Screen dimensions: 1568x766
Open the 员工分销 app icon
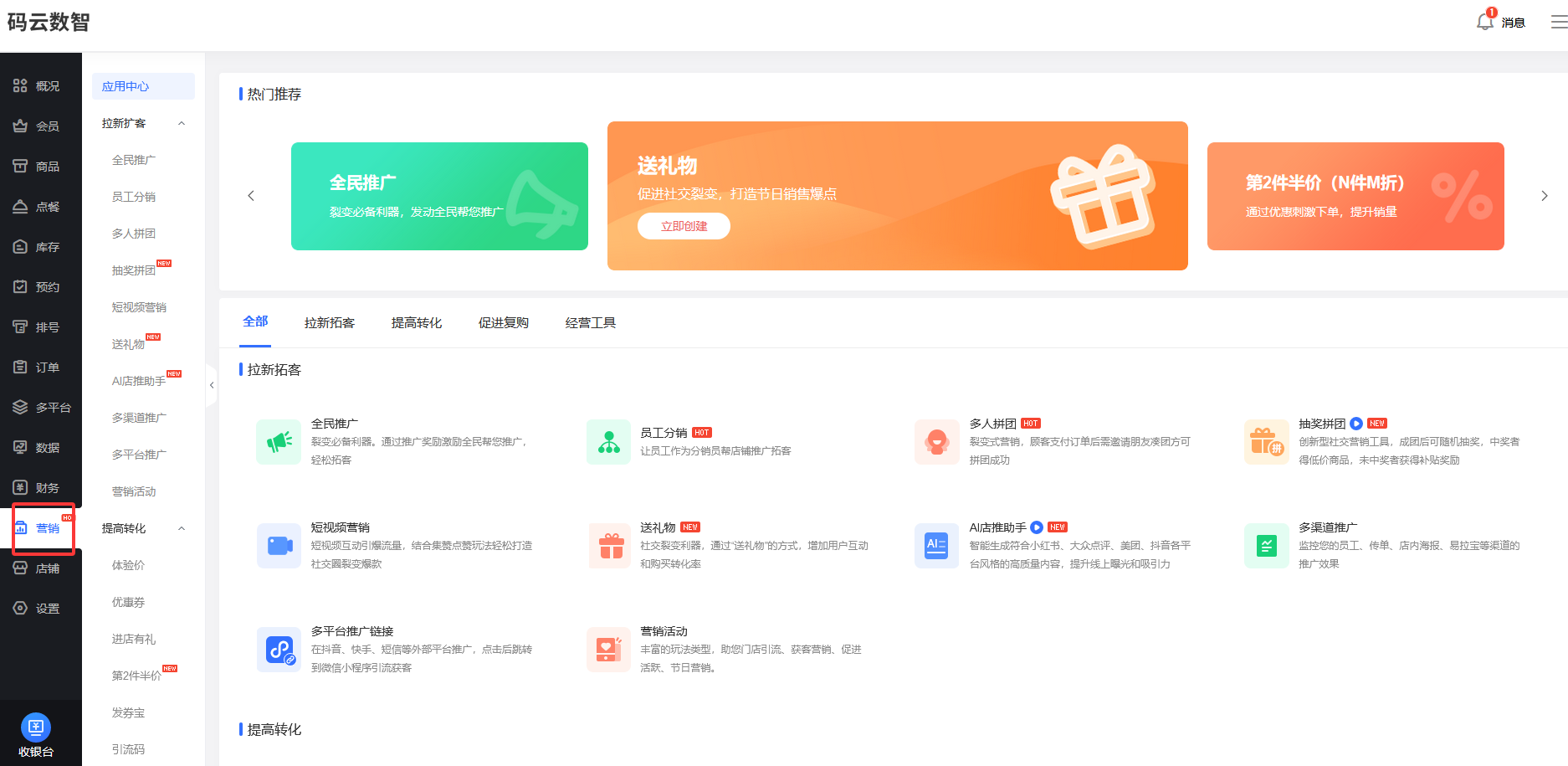click(x=608, y=441)
